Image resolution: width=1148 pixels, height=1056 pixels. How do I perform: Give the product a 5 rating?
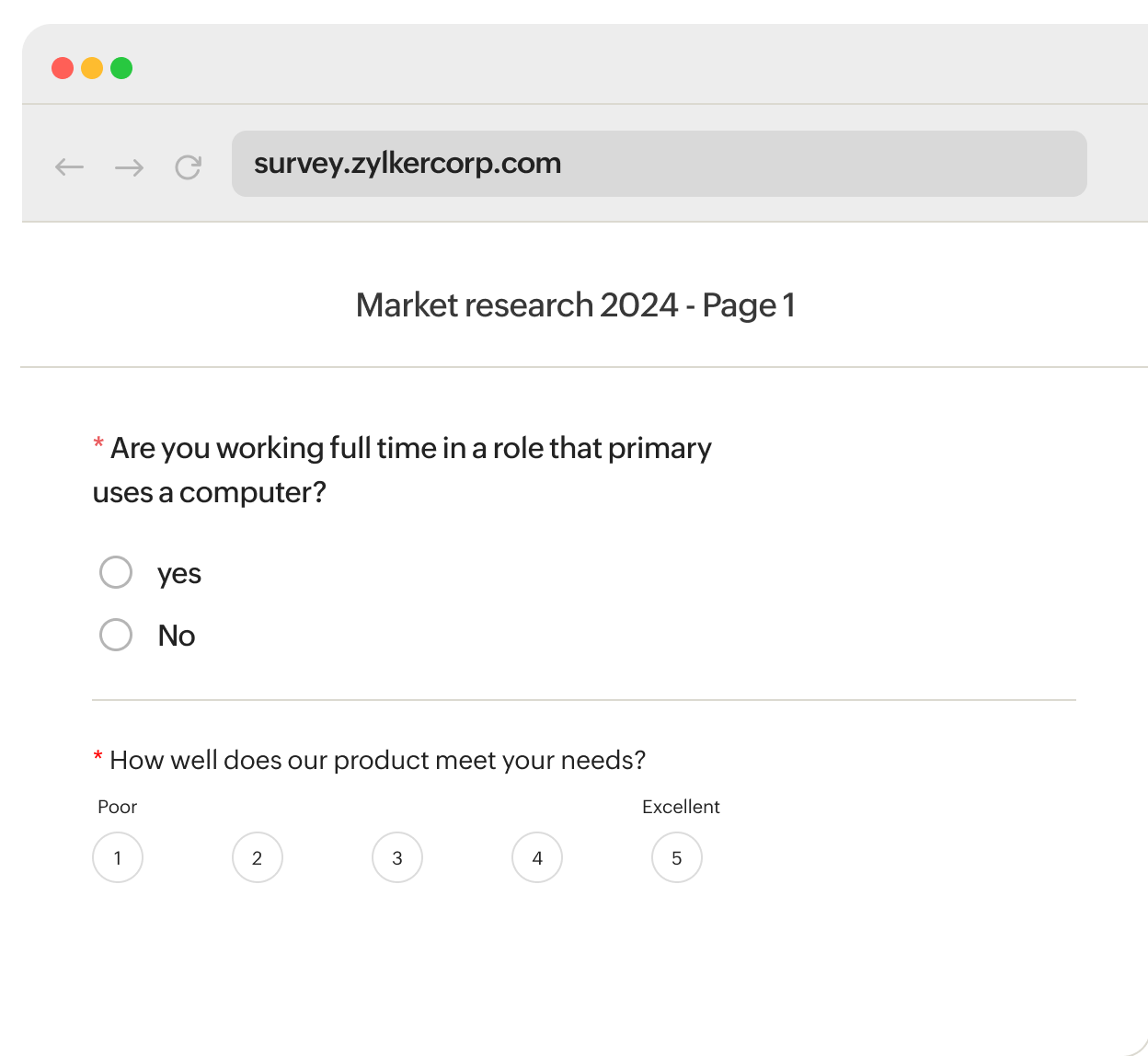(x=677, y=857)
